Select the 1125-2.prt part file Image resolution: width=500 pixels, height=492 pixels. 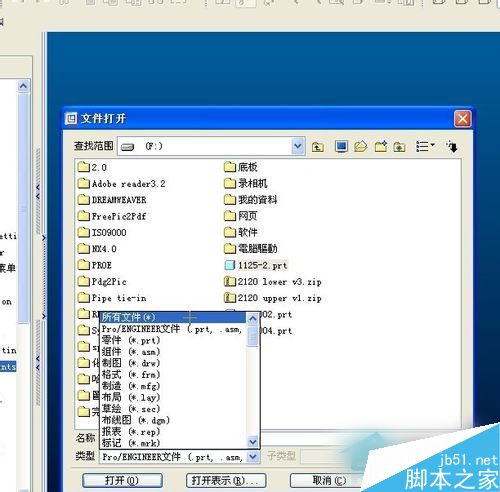[256, 265]
